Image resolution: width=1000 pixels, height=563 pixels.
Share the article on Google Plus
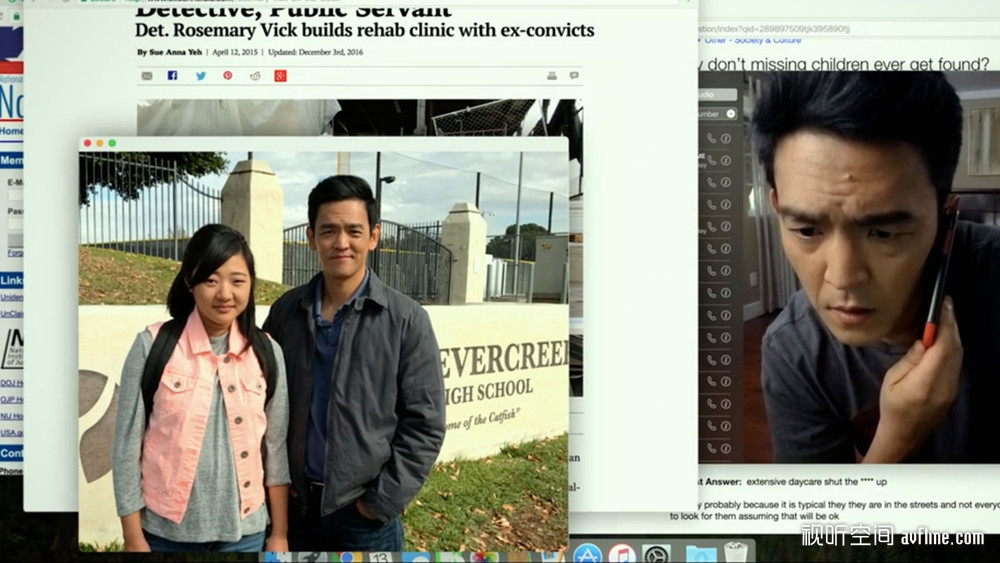tap(280, 76)
